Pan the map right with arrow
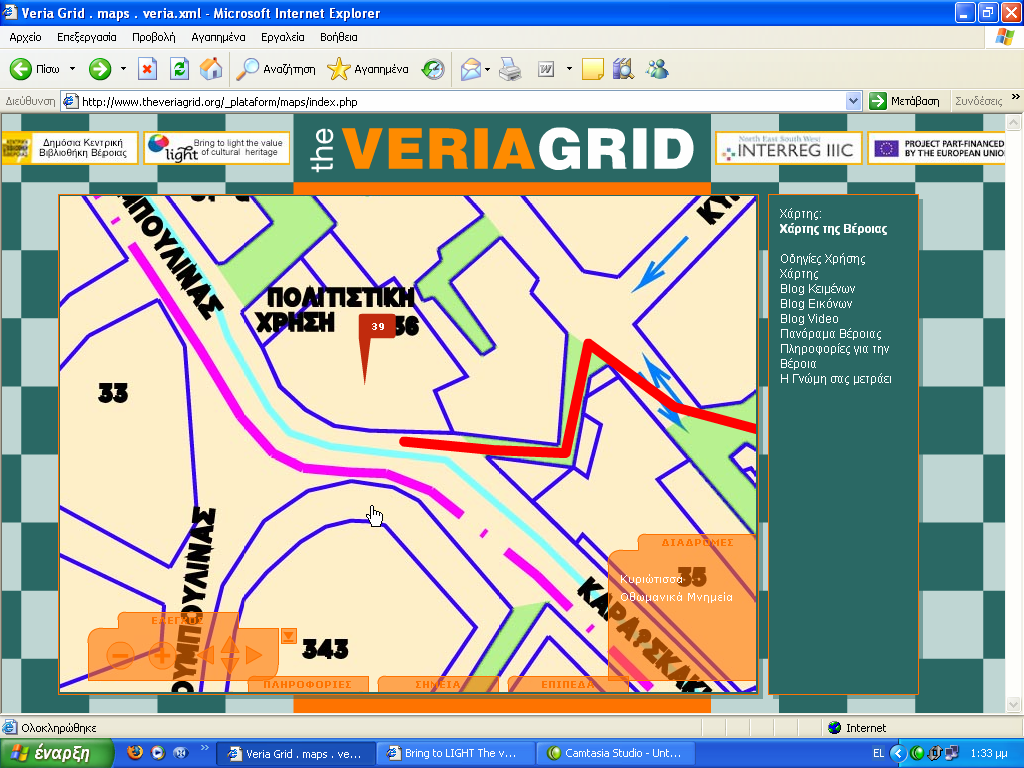Image resolution: width=1024 pixels, height=768 pixels. (253, 654)
